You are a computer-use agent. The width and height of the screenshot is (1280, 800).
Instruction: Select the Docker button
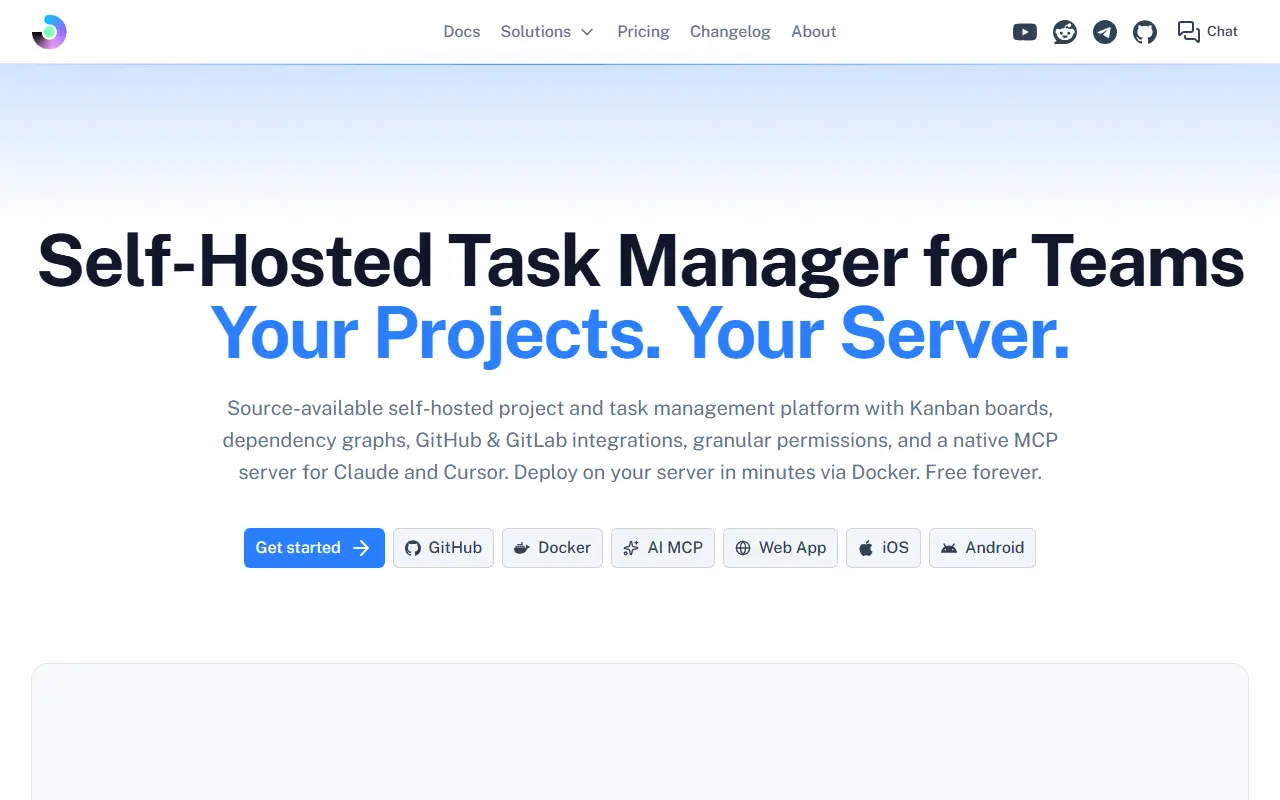[552, 548]
